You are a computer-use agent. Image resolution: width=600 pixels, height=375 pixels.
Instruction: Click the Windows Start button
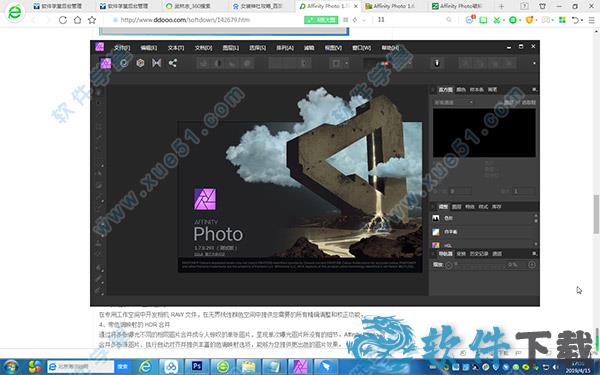click(x=11, y=367)
